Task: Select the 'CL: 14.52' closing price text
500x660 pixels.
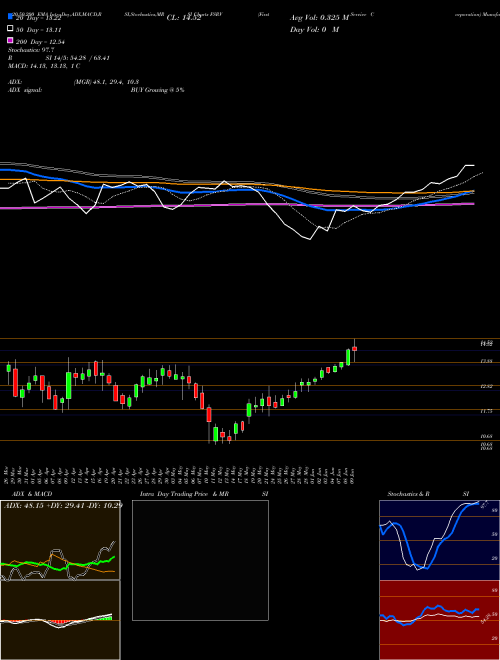Action: click(x=184, y=18)
